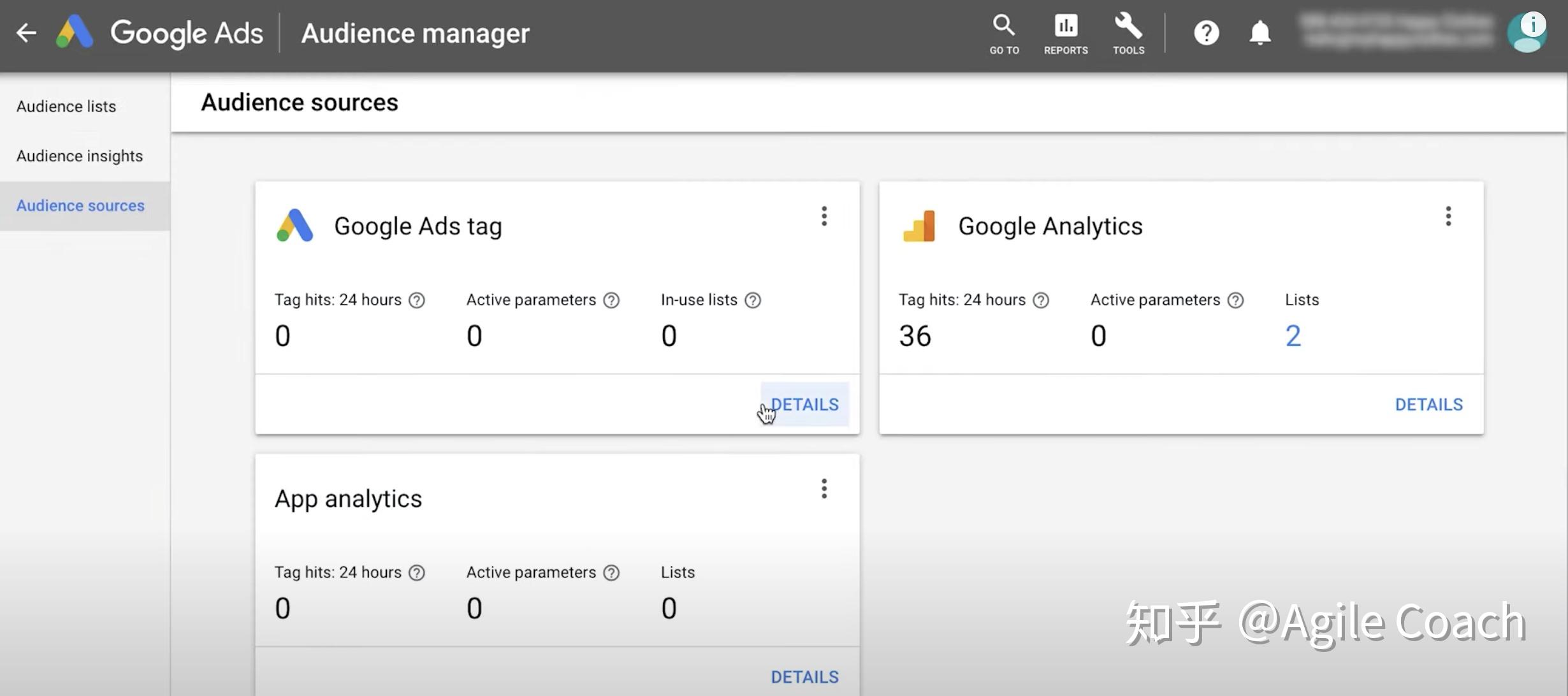Click the Google Analytics Lists count 2
This screenshot has height=696, width=1568.
pyautogui.click(x=1293, y=336)
